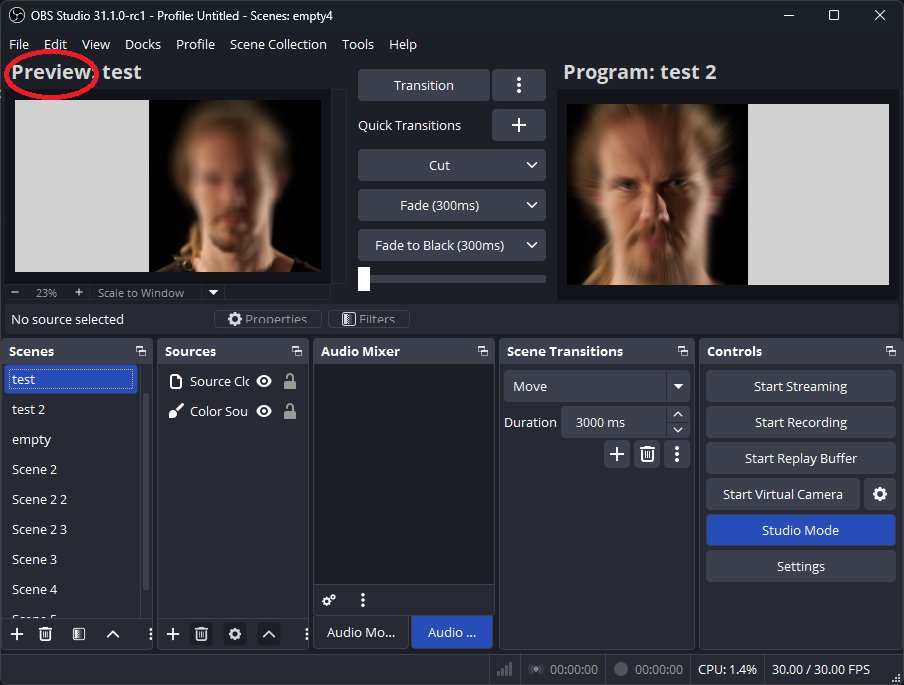904x685 pixels.
Task: Expand the Fade (300ms) quick transition dropdown
Action: coord(532,205)
